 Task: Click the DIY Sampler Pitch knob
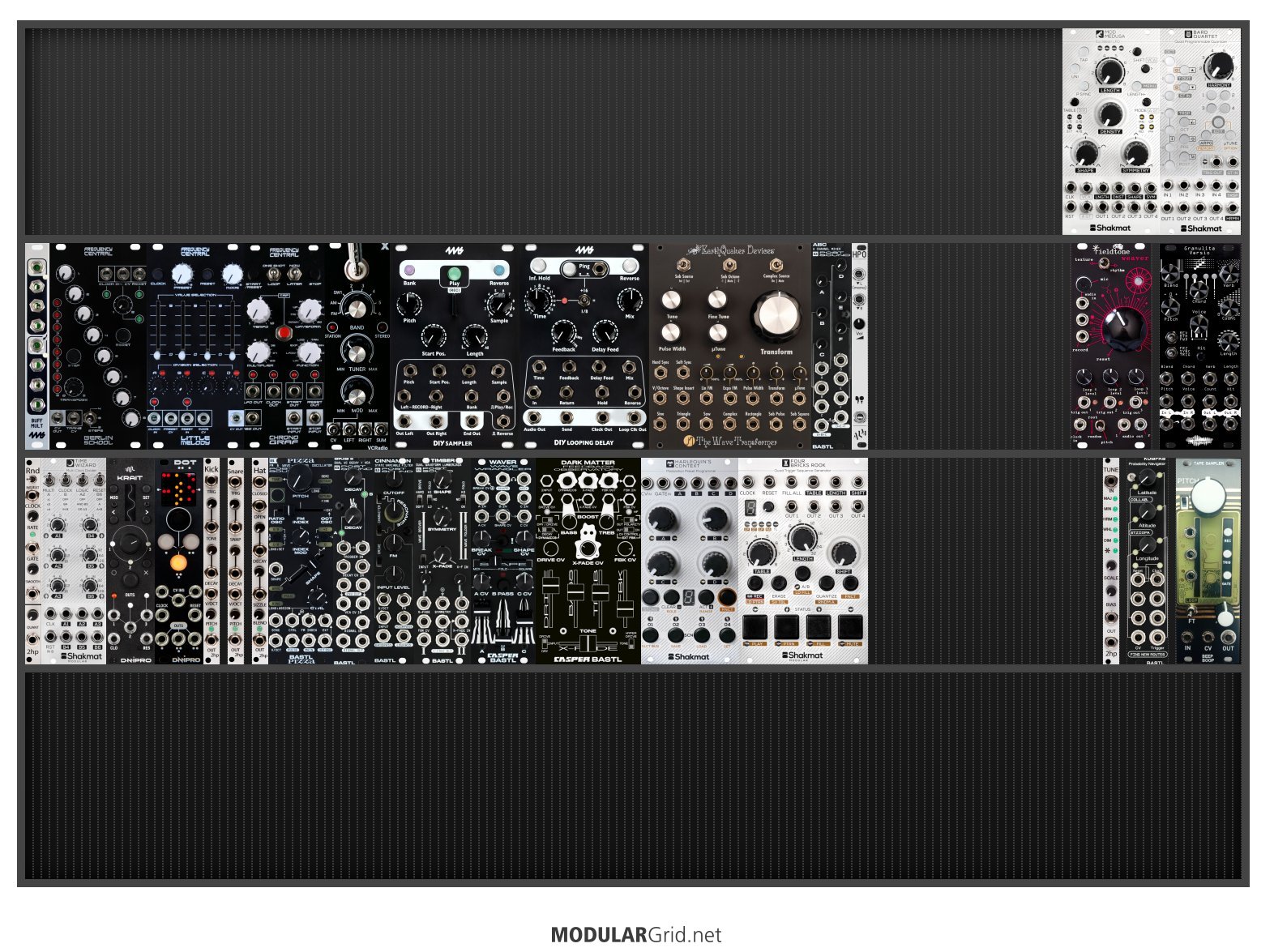(x=410, y=303)
